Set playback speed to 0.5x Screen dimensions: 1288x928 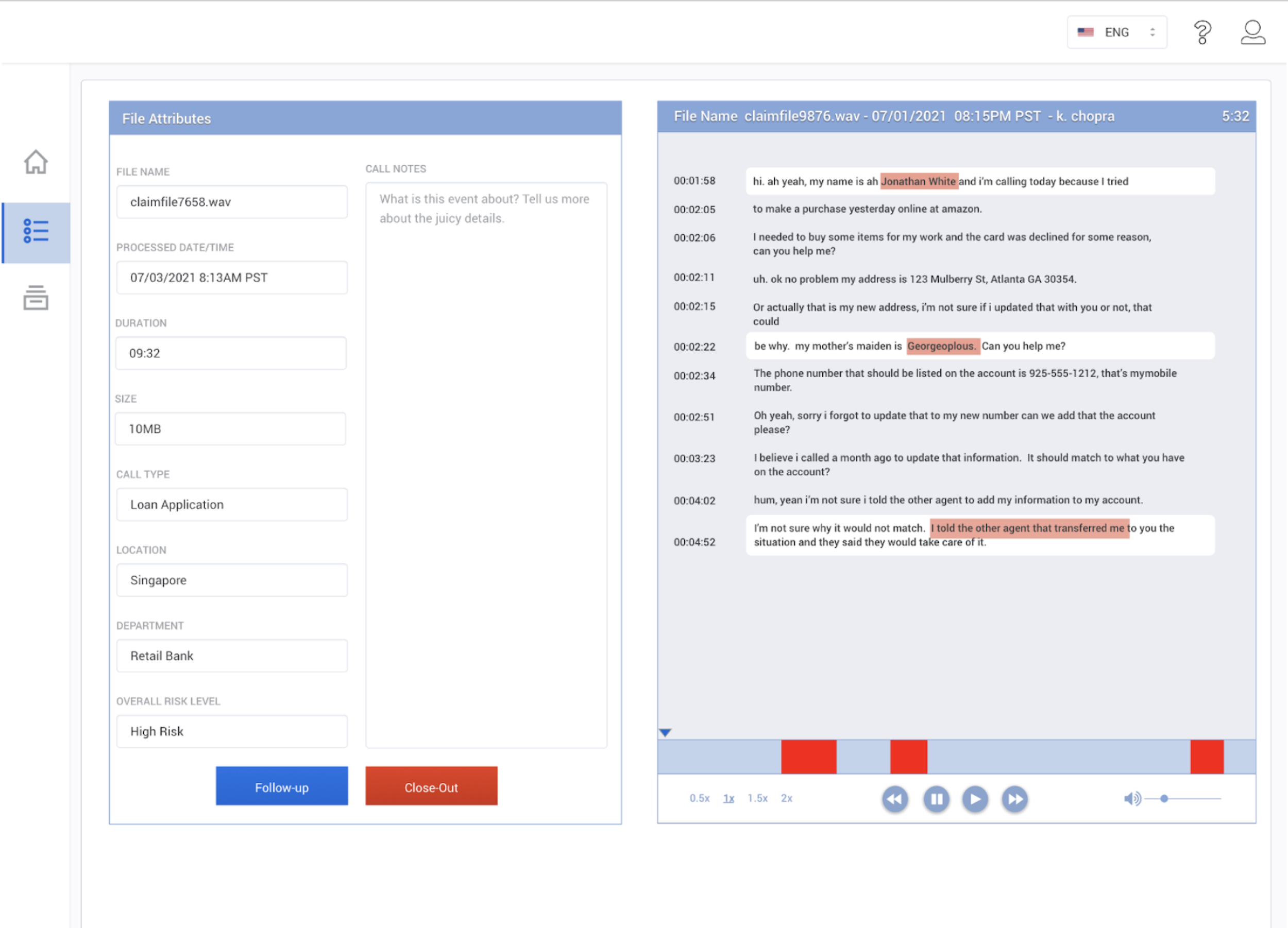coord(700,799)
